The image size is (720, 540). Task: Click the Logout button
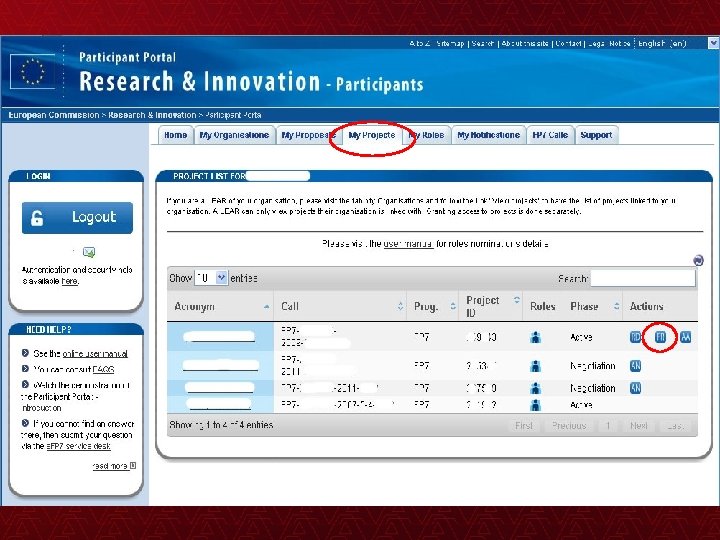pos(77,218)
